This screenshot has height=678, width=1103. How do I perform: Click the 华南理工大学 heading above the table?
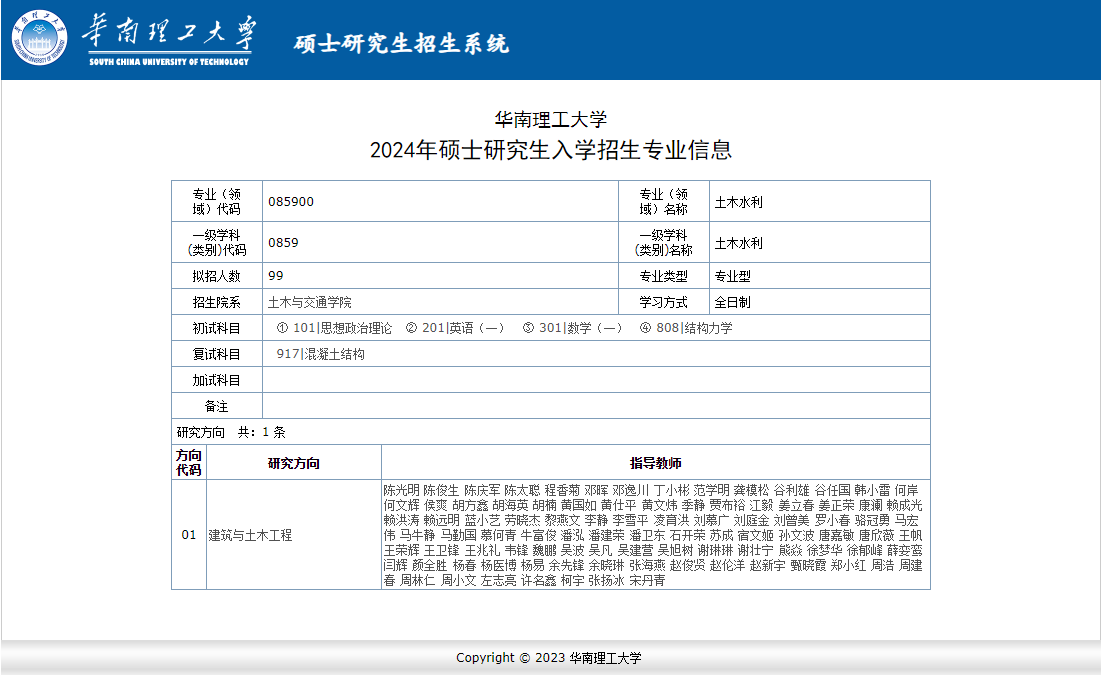551,120
